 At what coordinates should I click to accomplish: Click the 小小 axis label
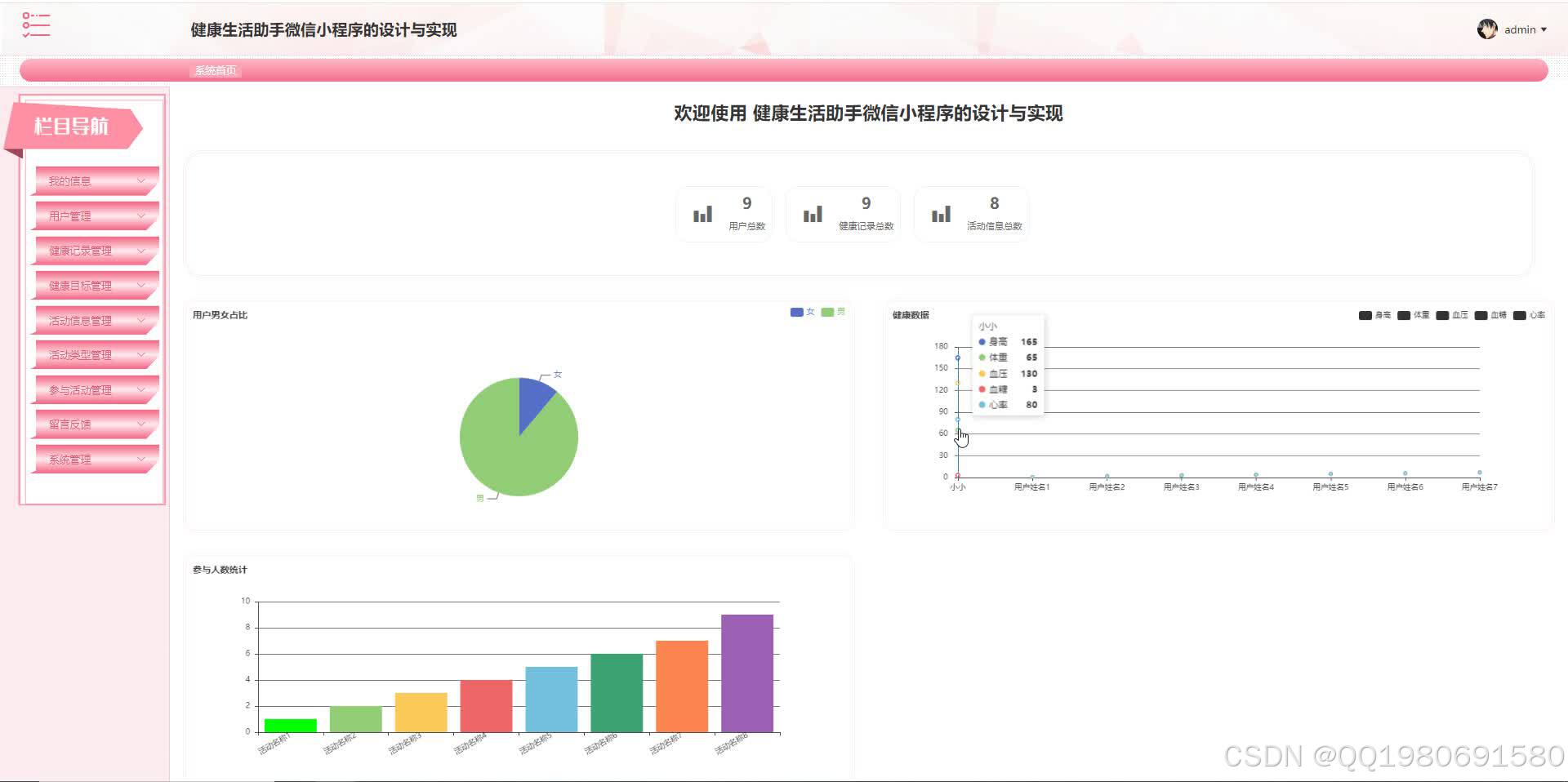click(x=957, y=487)
